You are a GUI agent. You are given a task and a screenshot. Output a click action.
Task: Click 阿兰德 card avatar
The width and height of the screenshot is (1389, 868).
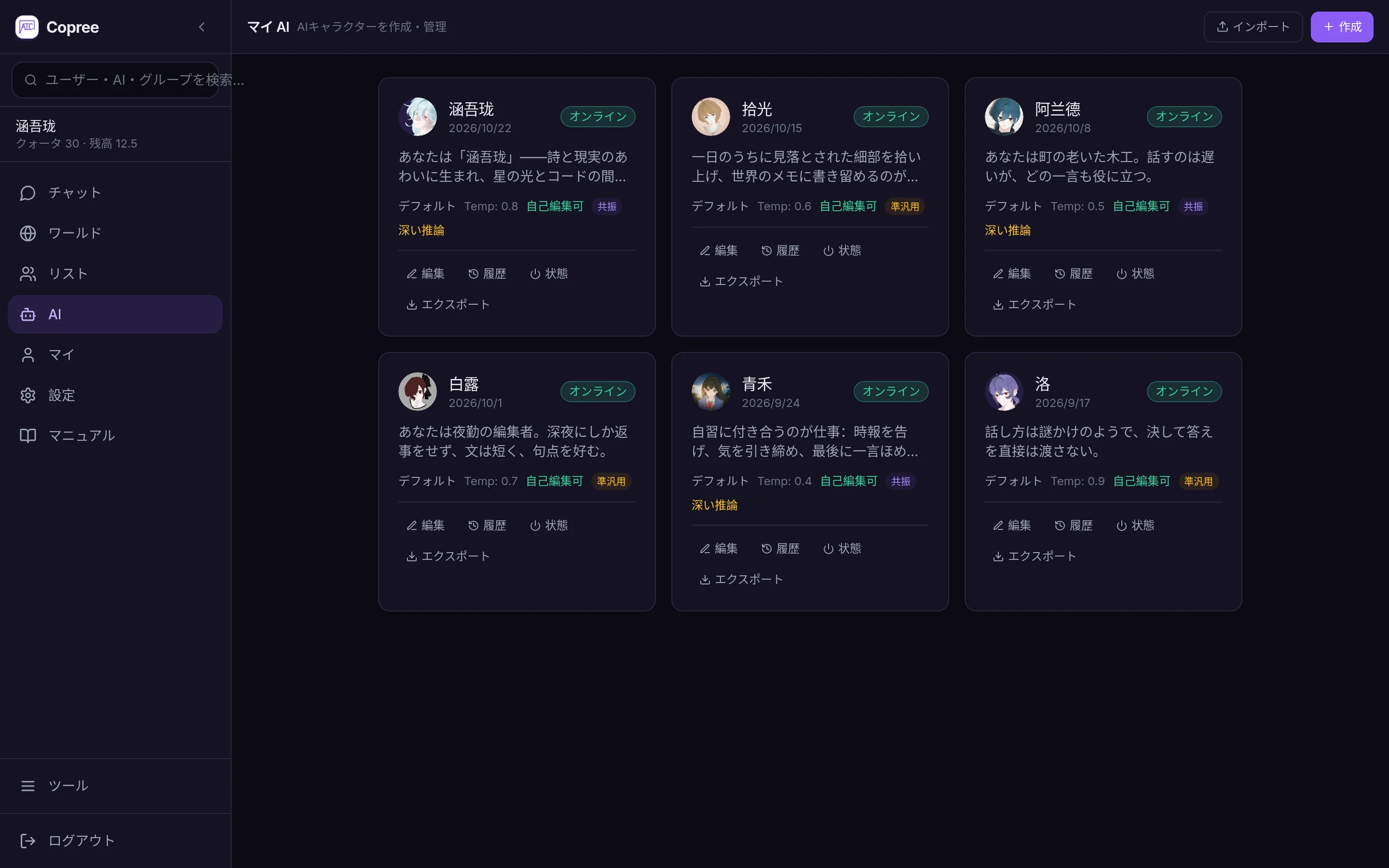(x=1004, y=116)
